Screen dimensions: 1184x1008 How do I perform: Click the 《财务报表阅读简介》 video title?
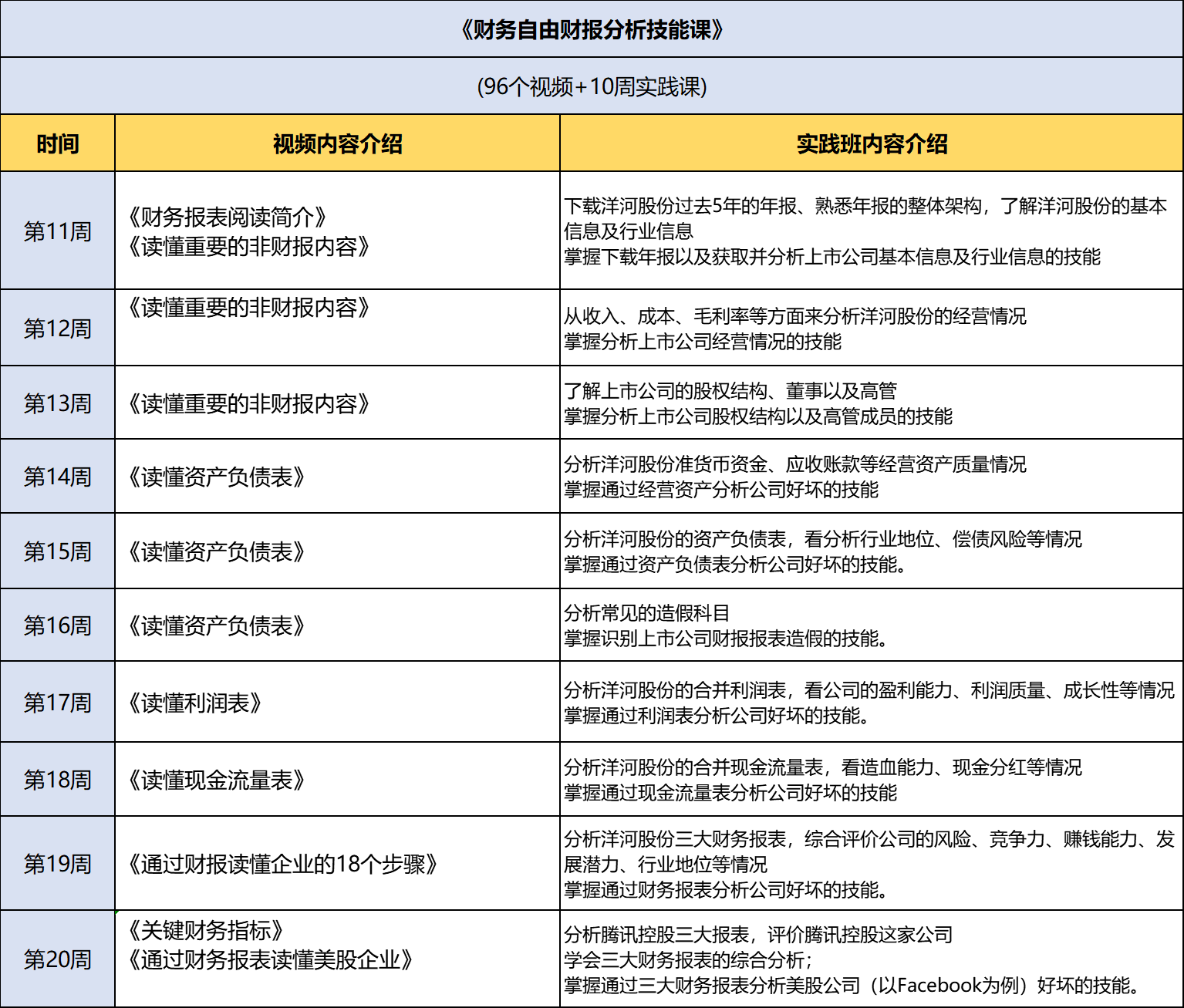[x=228, y=217]
